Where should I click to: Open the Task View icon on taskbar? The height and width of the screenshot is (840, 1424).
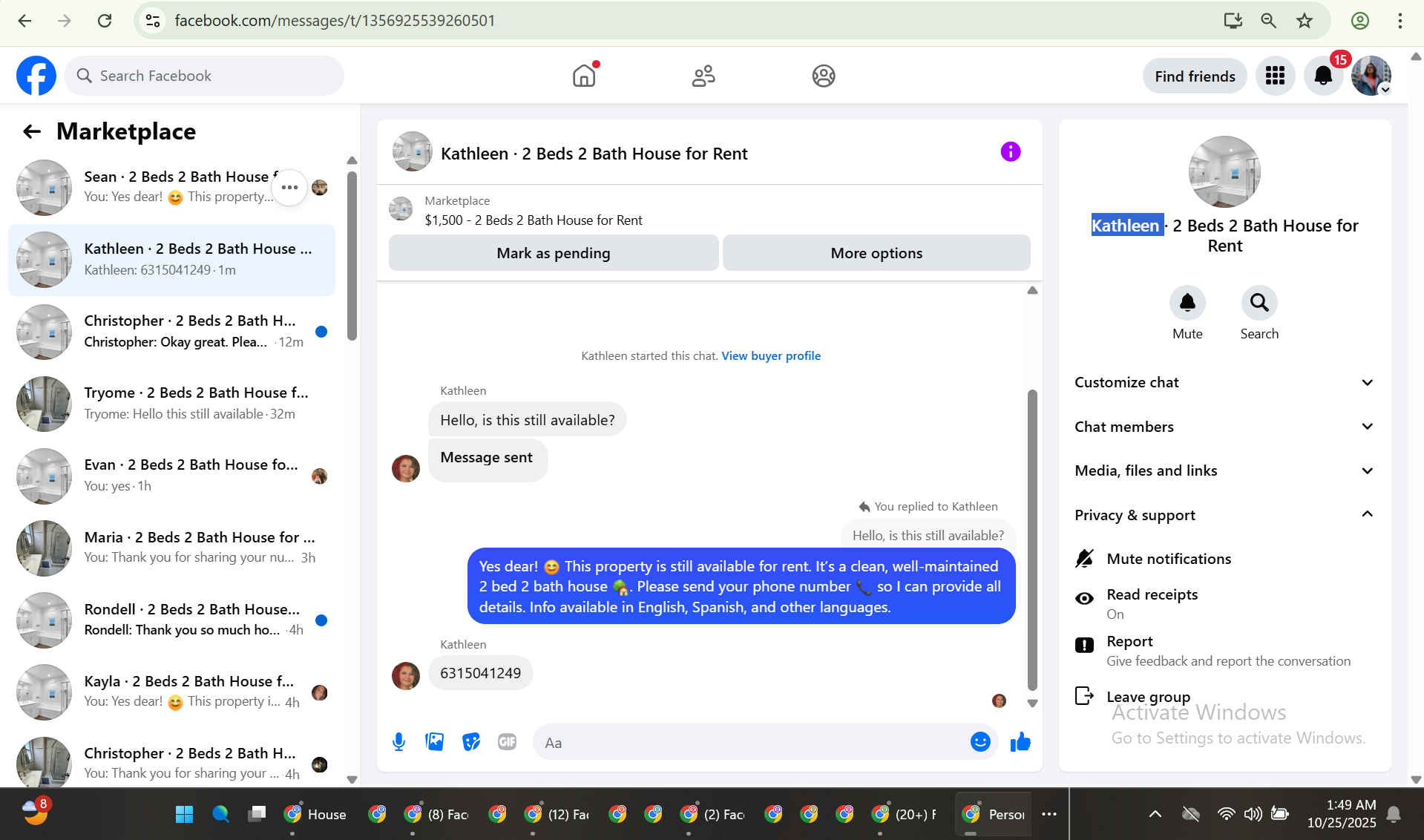point(257,814)
